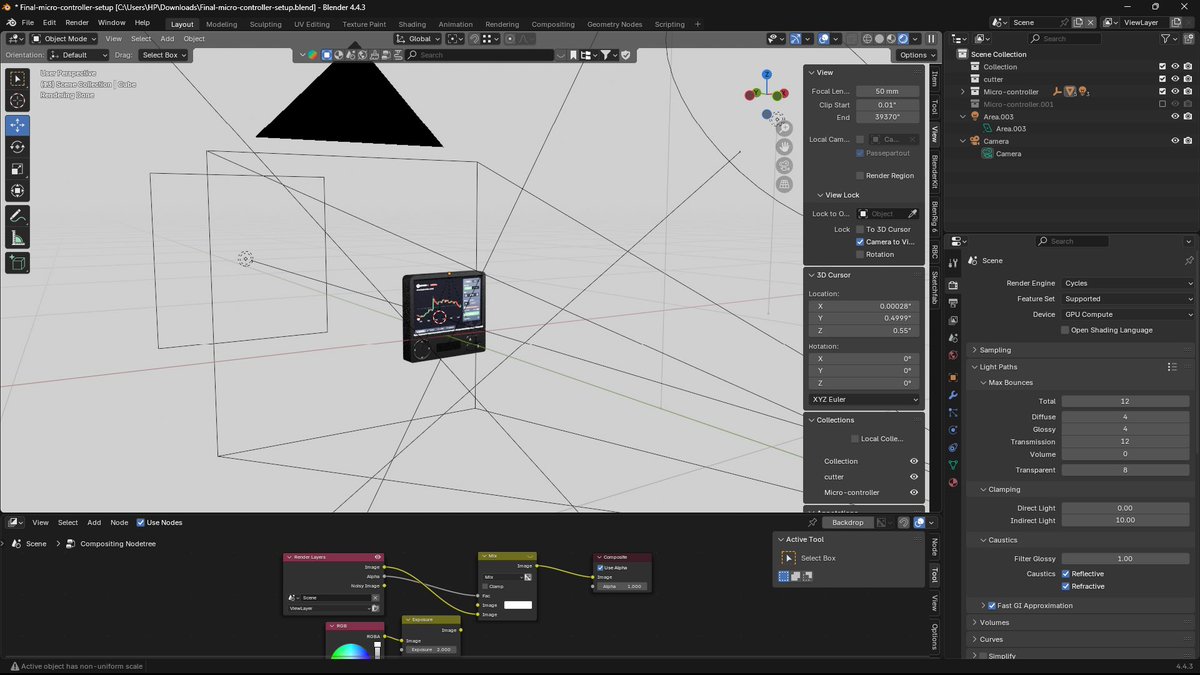The image size is (1200, 675).
Task: Click the zoom view magnifier gizmo
Action: click(785, 128)
